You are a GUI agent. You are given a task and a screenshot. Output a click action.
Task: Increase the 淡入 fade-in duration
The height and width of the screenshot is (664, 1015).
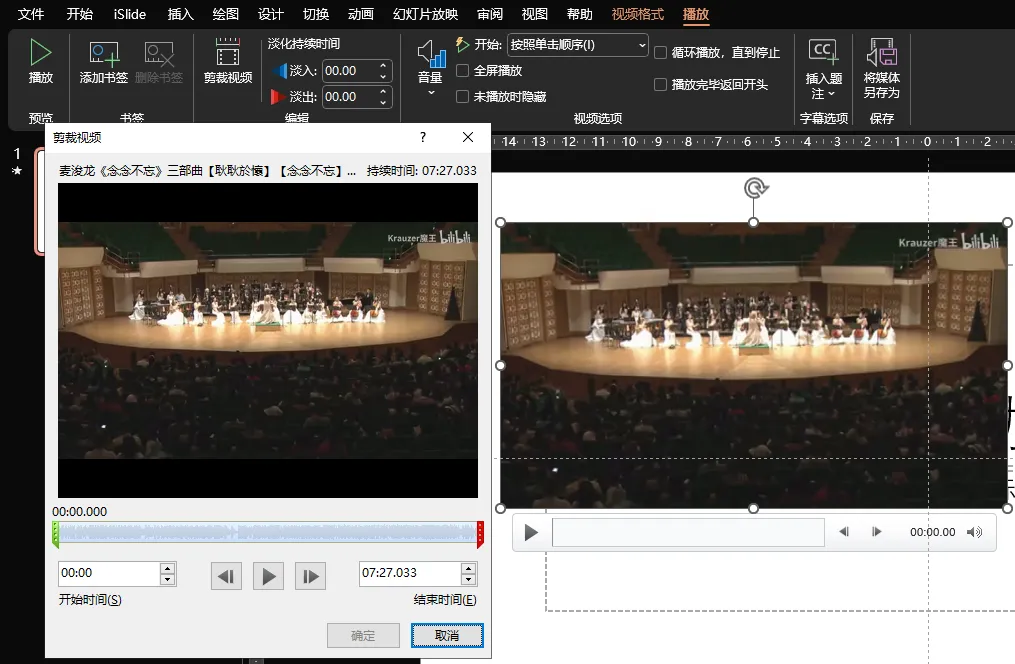[x=383, y=65]
